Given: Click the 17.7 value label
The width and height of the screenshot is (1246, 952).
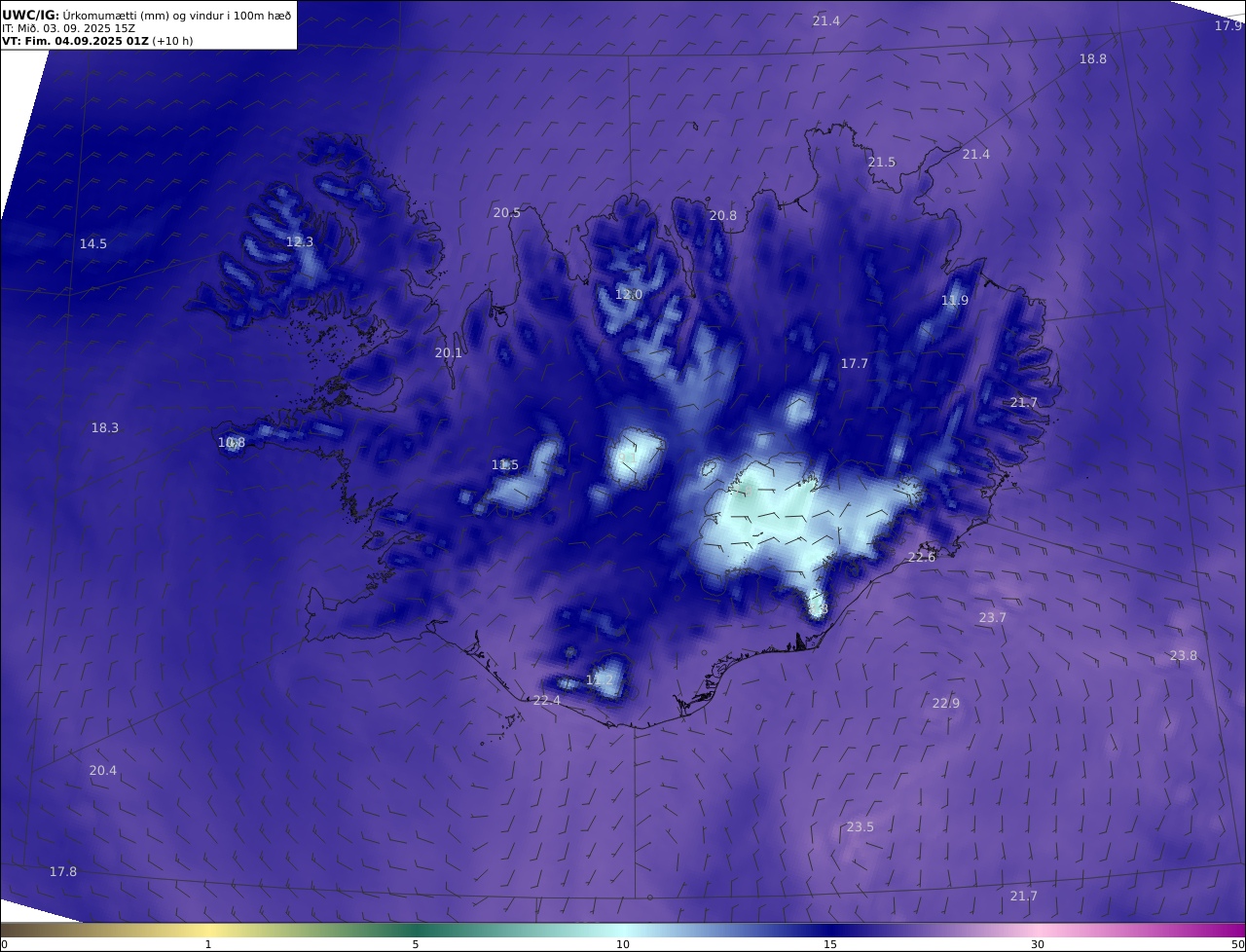Looking at the screenshot, I should [855, 364].
